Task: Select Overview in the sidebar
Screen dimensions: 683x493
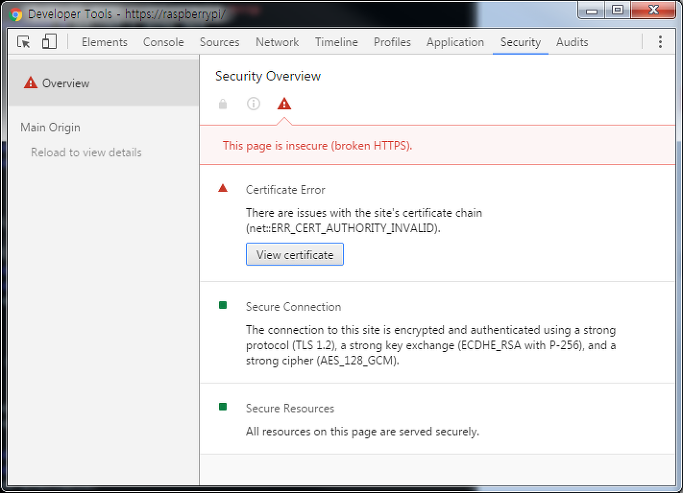Action: coord(104,83)
